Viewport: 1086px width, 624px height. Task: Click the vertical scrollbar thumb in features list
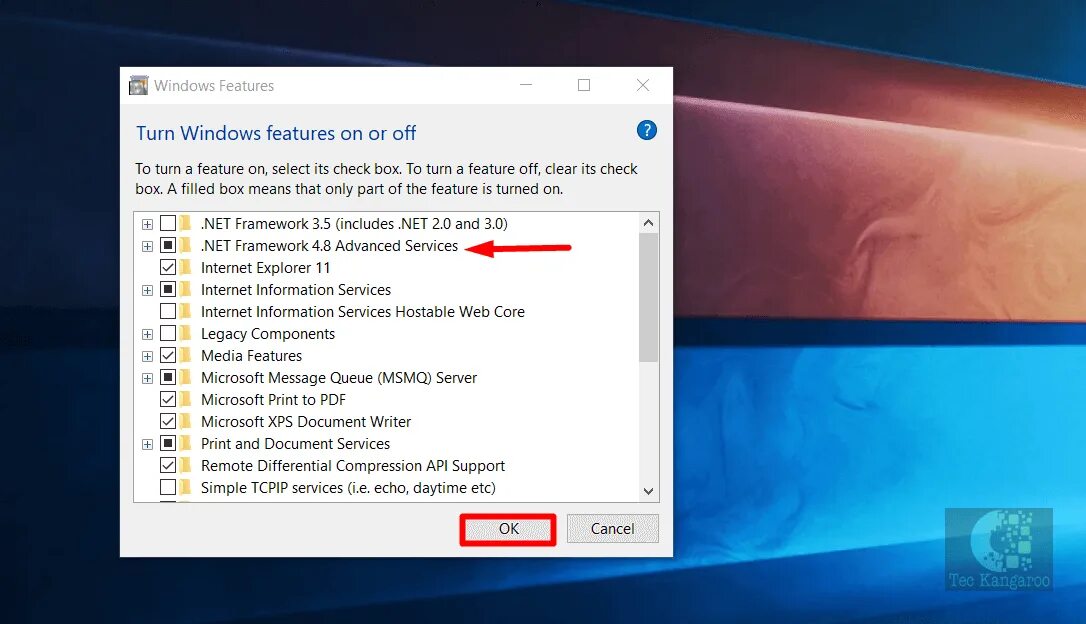(648, 297)
